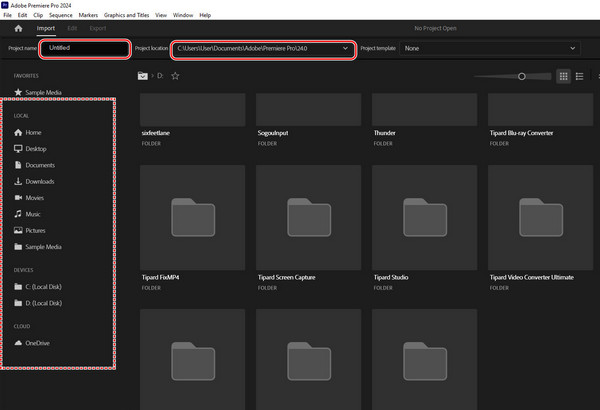Go to the Home screen icon
Screen dimensions: 600x410
coord(18,28)
